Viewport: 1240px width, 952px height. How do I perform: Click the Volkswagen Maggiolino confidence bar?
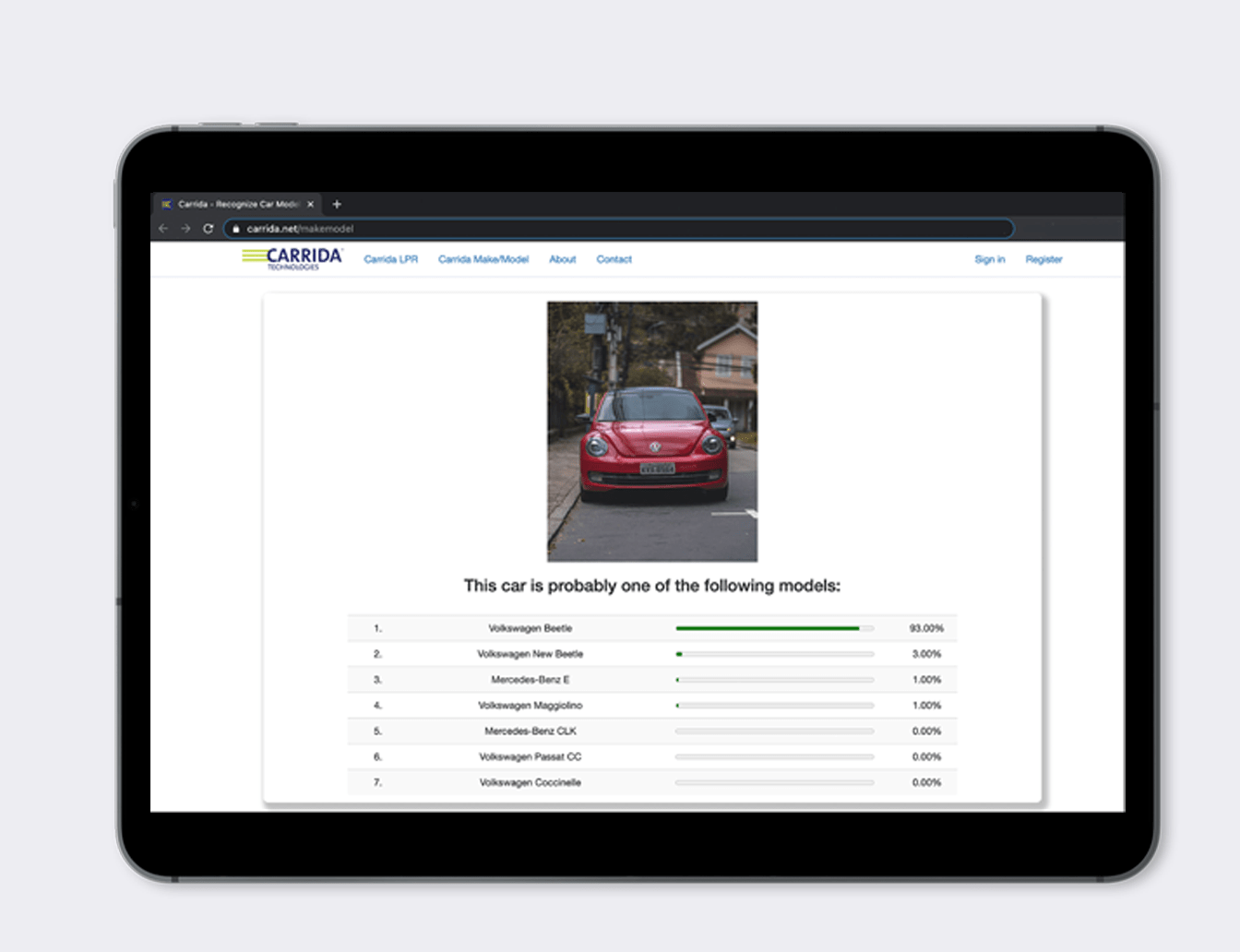click(x=775, y=706)
